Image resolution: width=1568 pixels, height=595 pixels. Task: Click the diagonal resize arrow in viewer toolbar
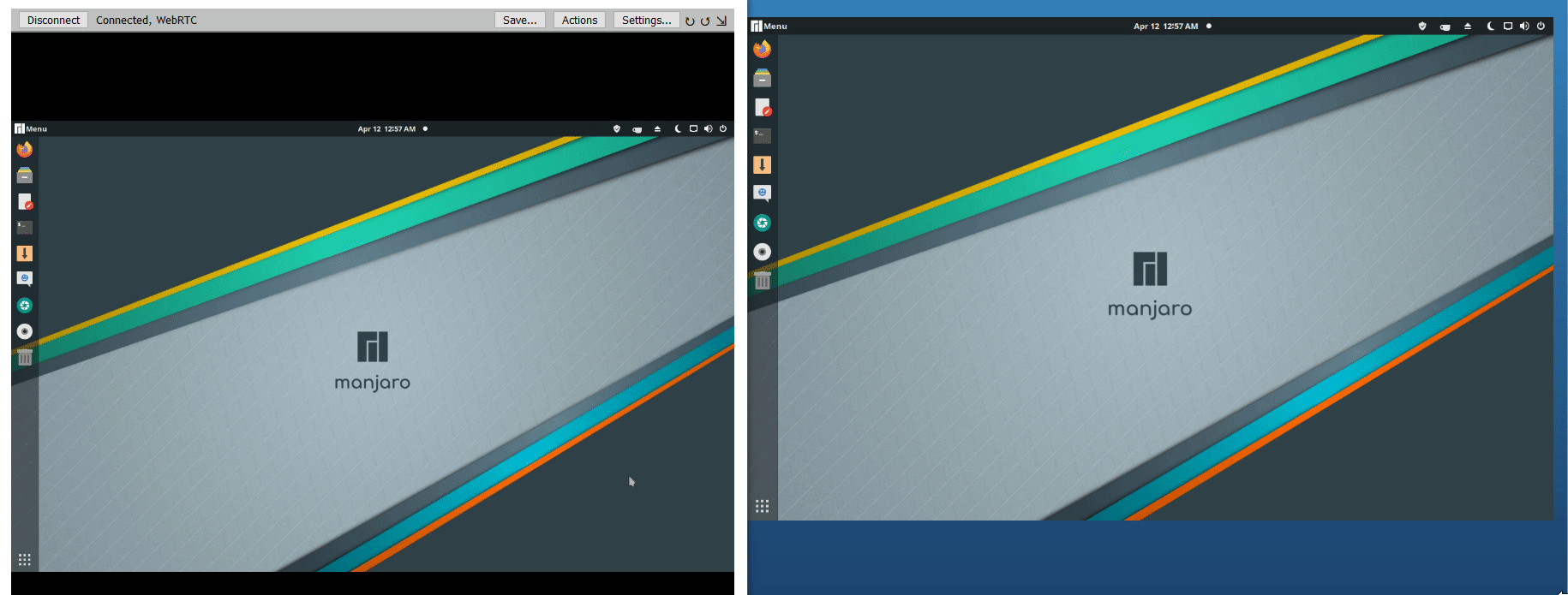point(721,21)
